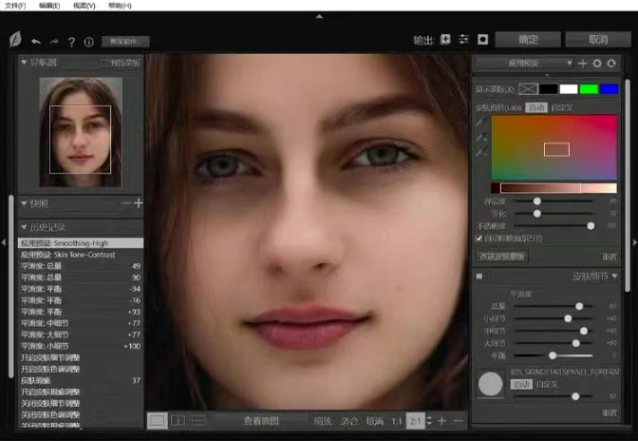Screen dimensions: 638x441
Task: Click the confirm button at top right
Action: click(527, 40)
